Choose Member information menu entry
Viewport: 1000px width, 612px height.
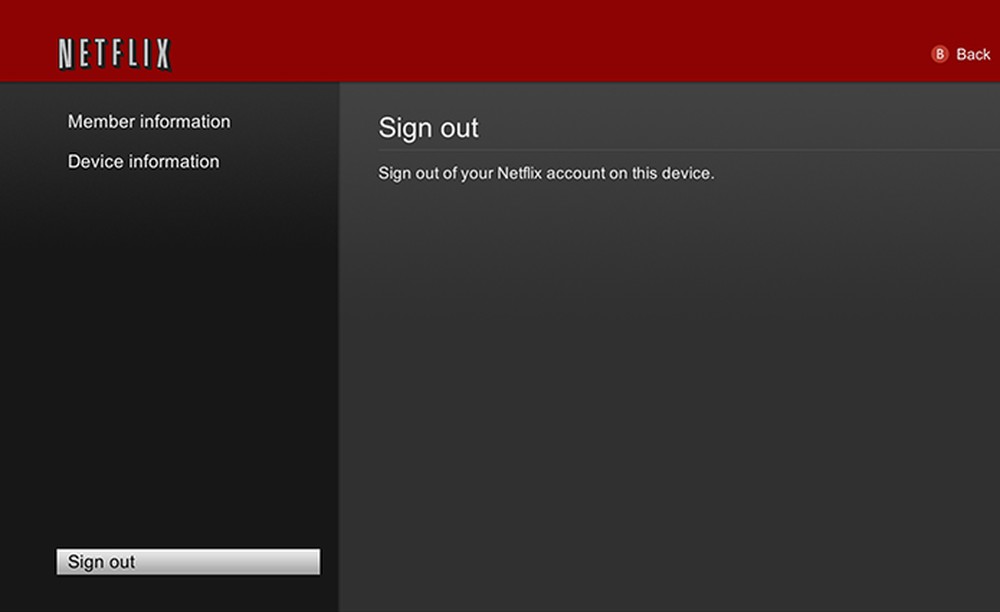point(148,121)
